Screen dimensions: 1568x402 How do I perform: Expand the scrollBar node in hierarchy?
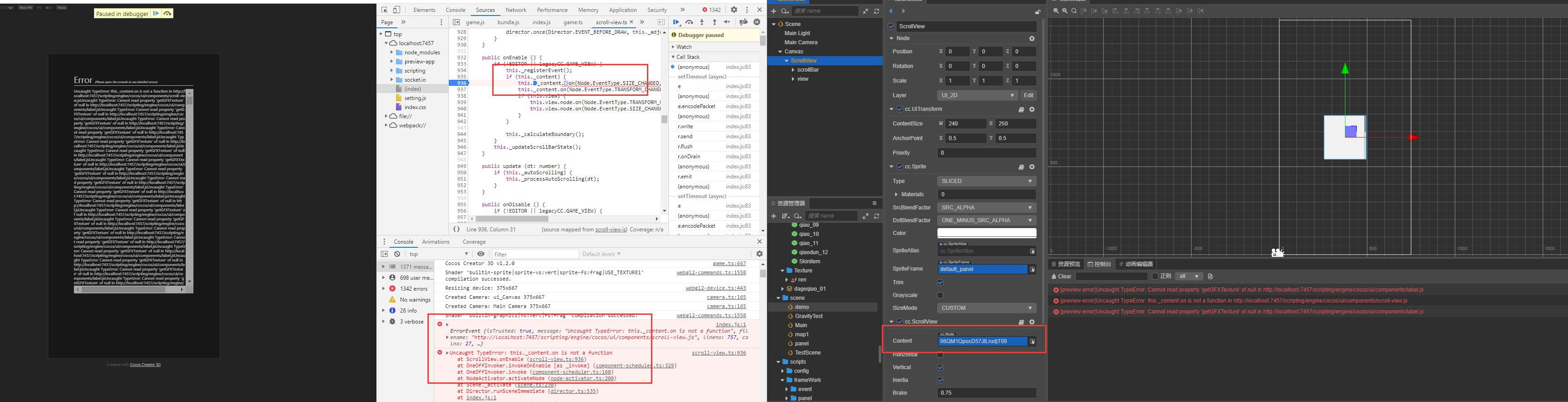point(792,70)
